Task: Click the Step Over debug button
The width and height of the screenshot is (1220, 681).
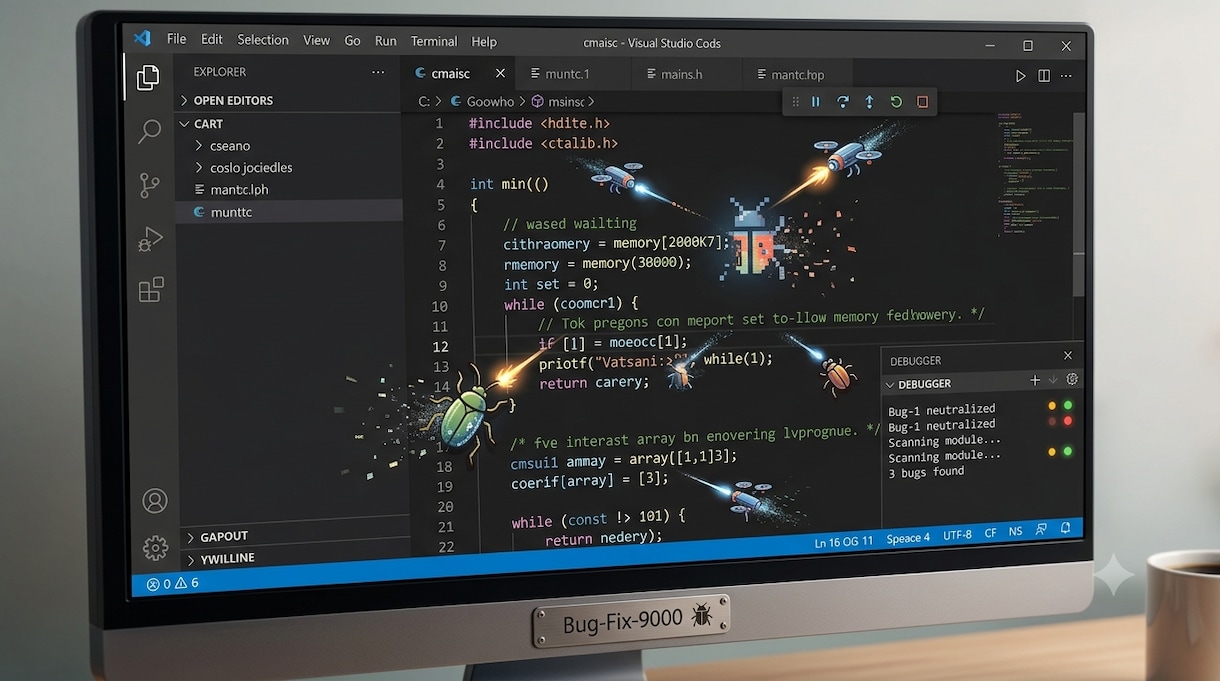Action: coord(843,102)
